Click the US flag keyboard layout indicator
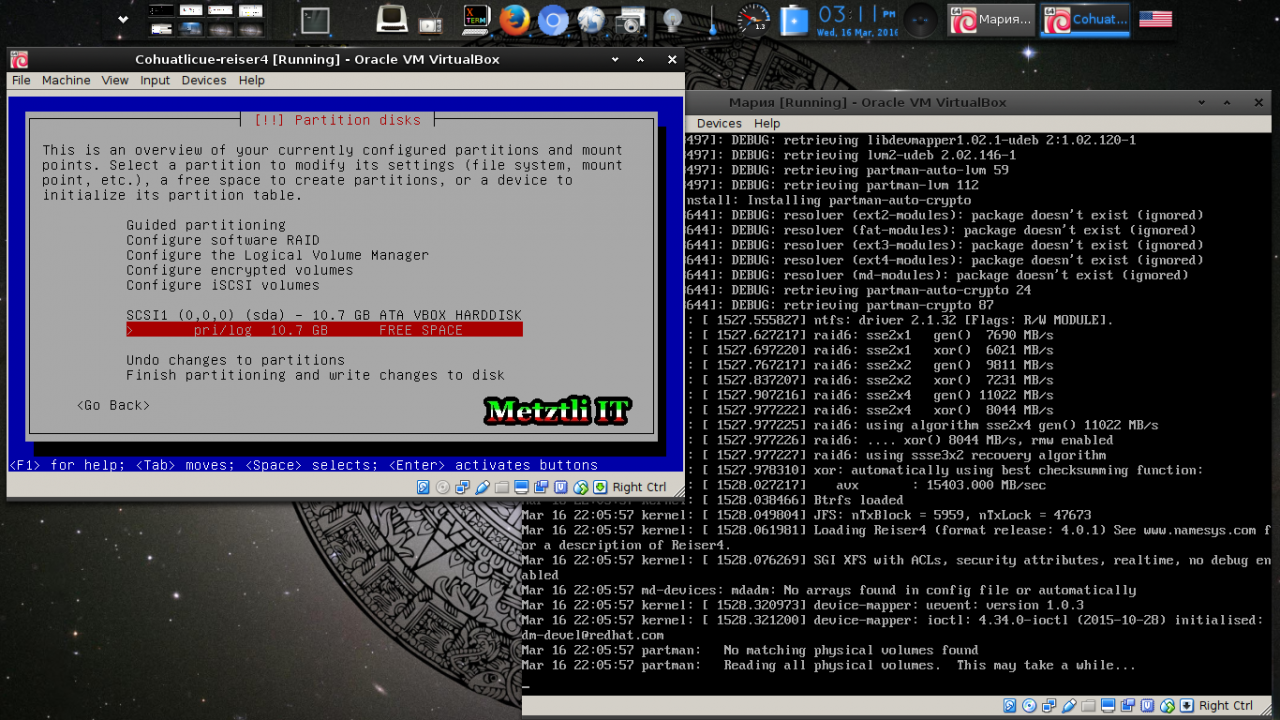Screen dimensions: 1280x720 pos(1155,19)
